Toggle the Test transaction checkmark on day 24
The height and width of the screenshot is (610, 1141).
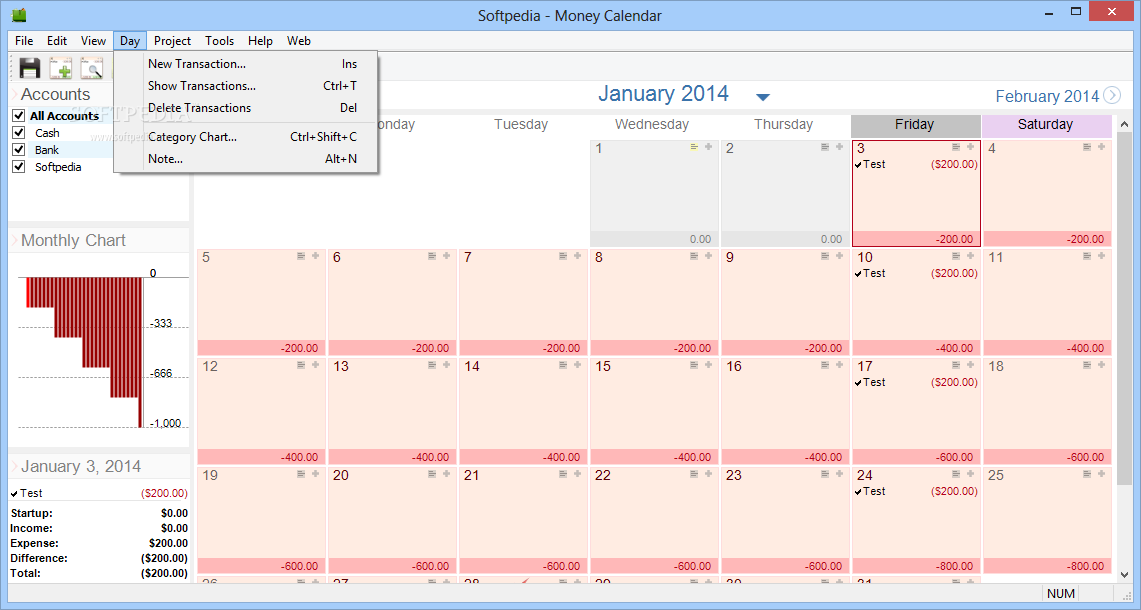click(x=859, y=493)
